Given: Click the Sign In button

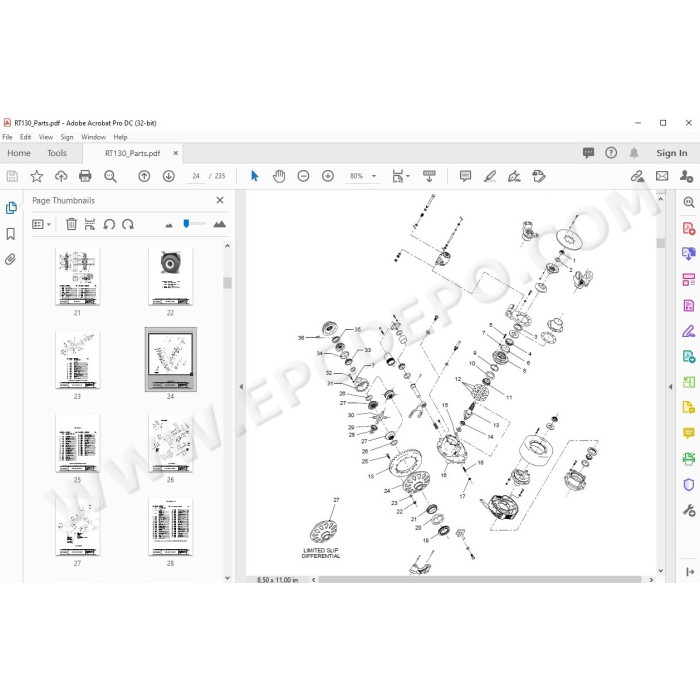Looking at the screenshot, I should (671, 153).
